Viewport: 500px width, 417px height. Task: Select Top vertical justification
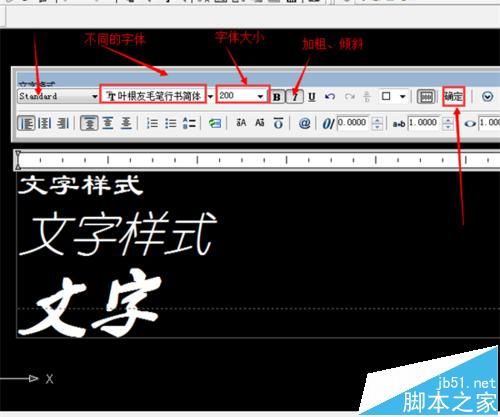tap(89, 123)
